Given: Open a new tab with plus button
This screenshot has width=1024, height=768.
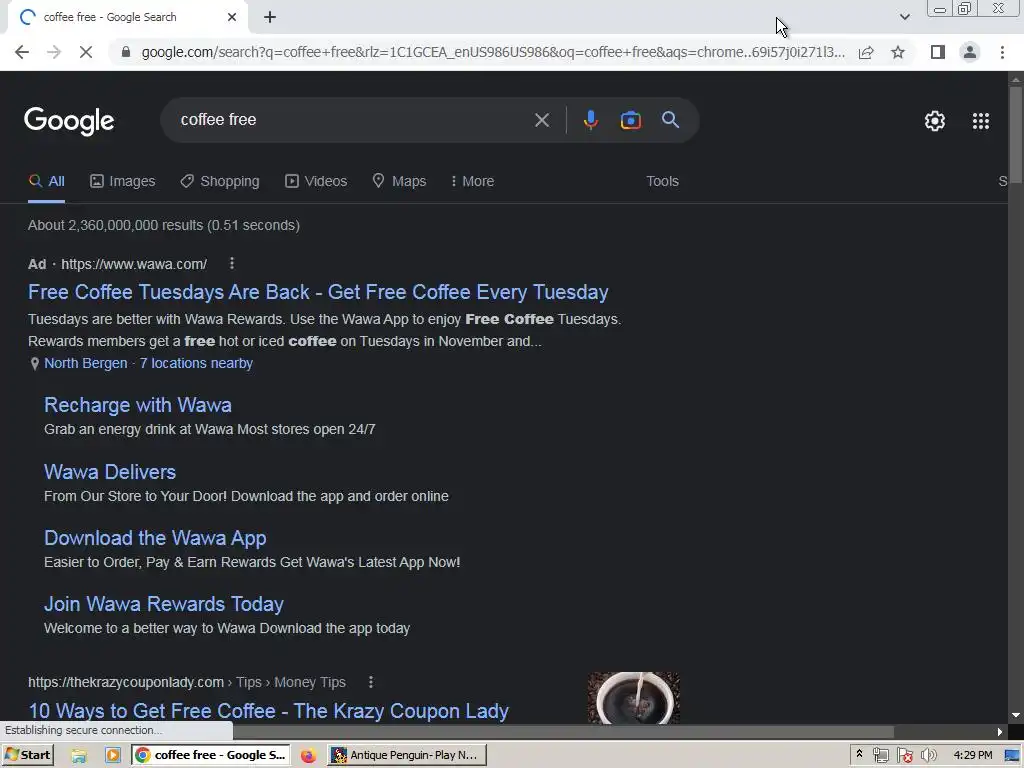Looking at the screenshot, I should (270, 17).
